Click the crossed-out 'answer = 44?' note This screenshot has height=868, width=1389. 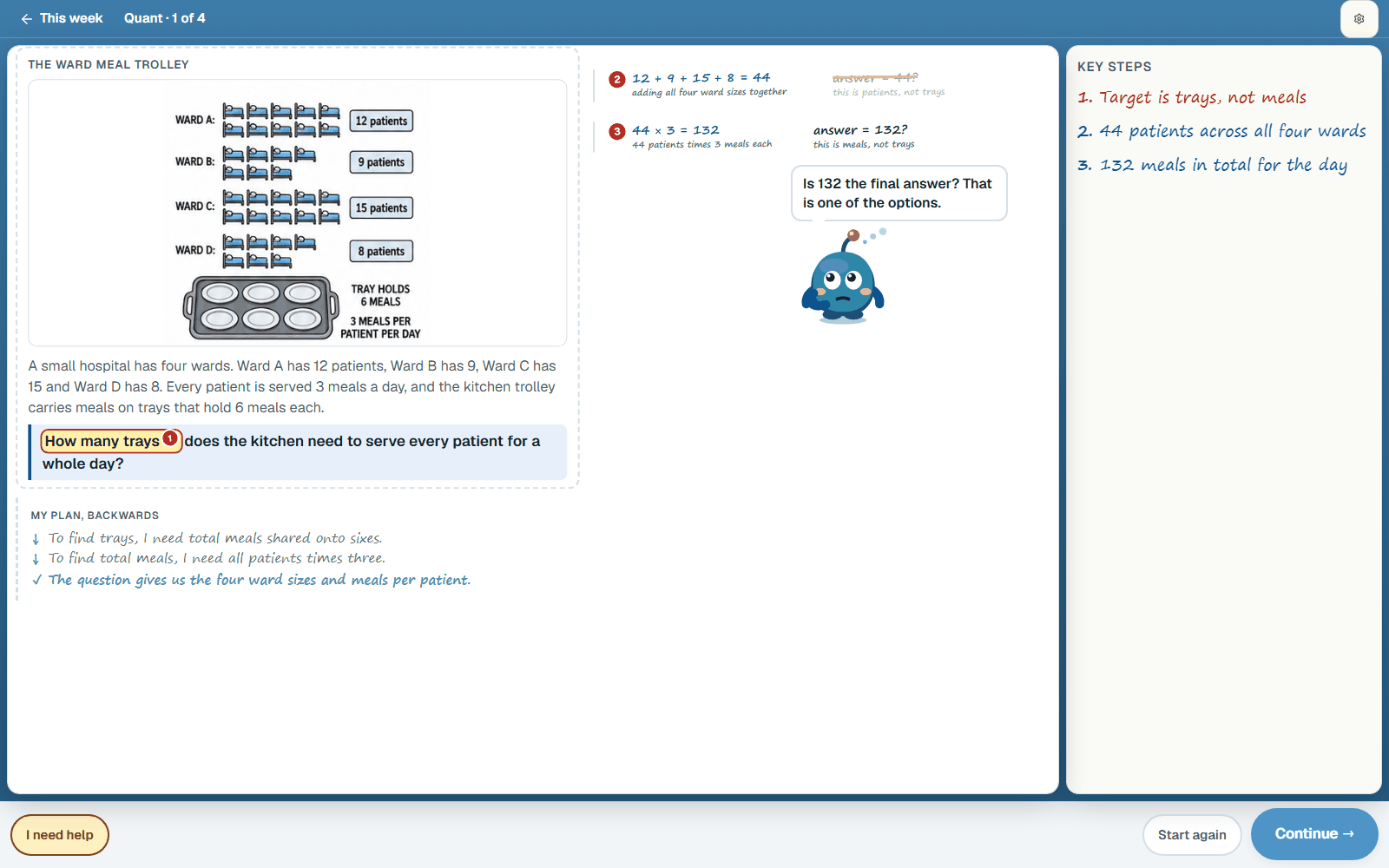(x=875, y=78)
